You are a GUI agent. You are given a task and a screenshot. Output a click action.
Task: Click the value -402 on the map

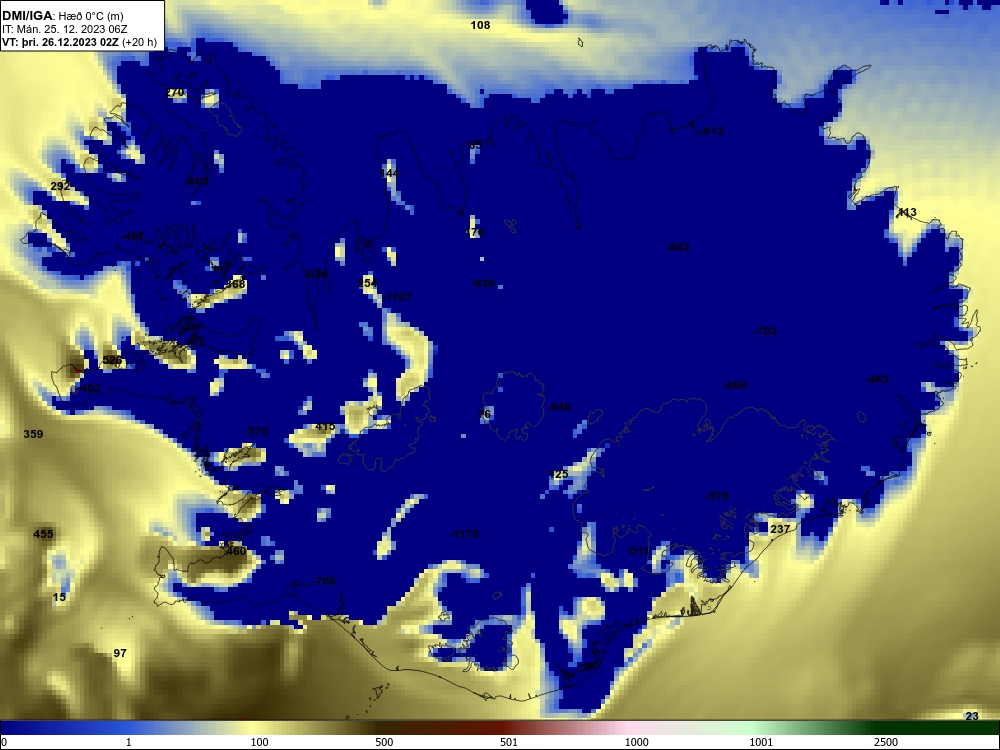[89, 388]
